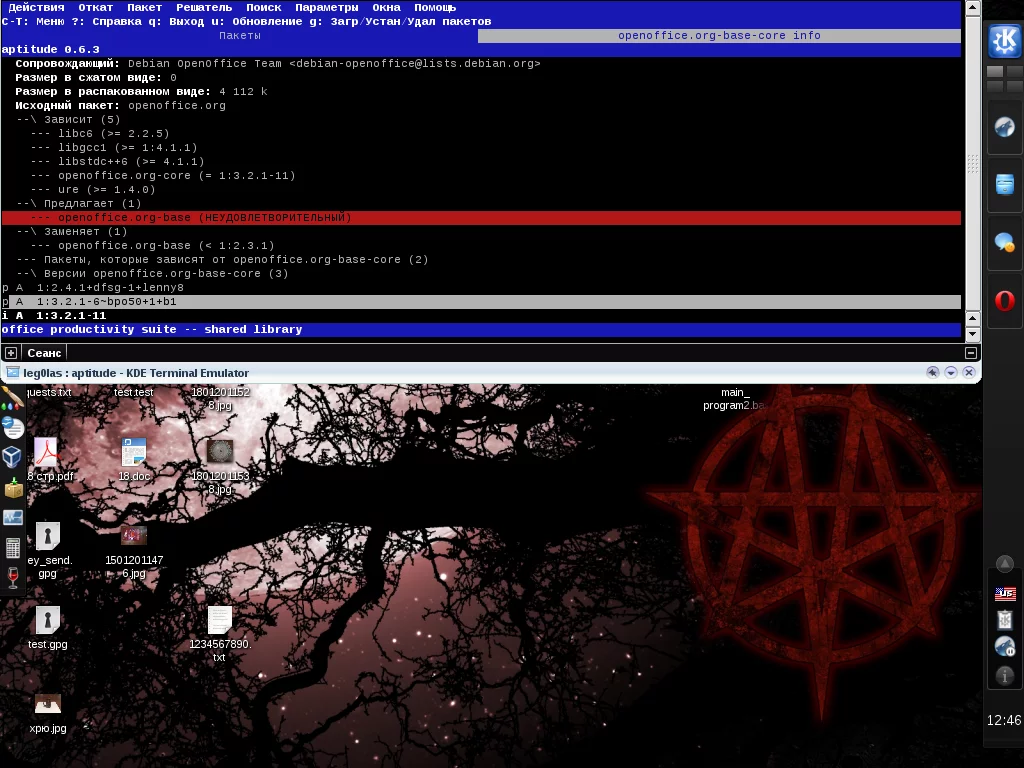Launch VirtualBox cube icon
This screenshot has height=768, width=1024.
point(12,456)
